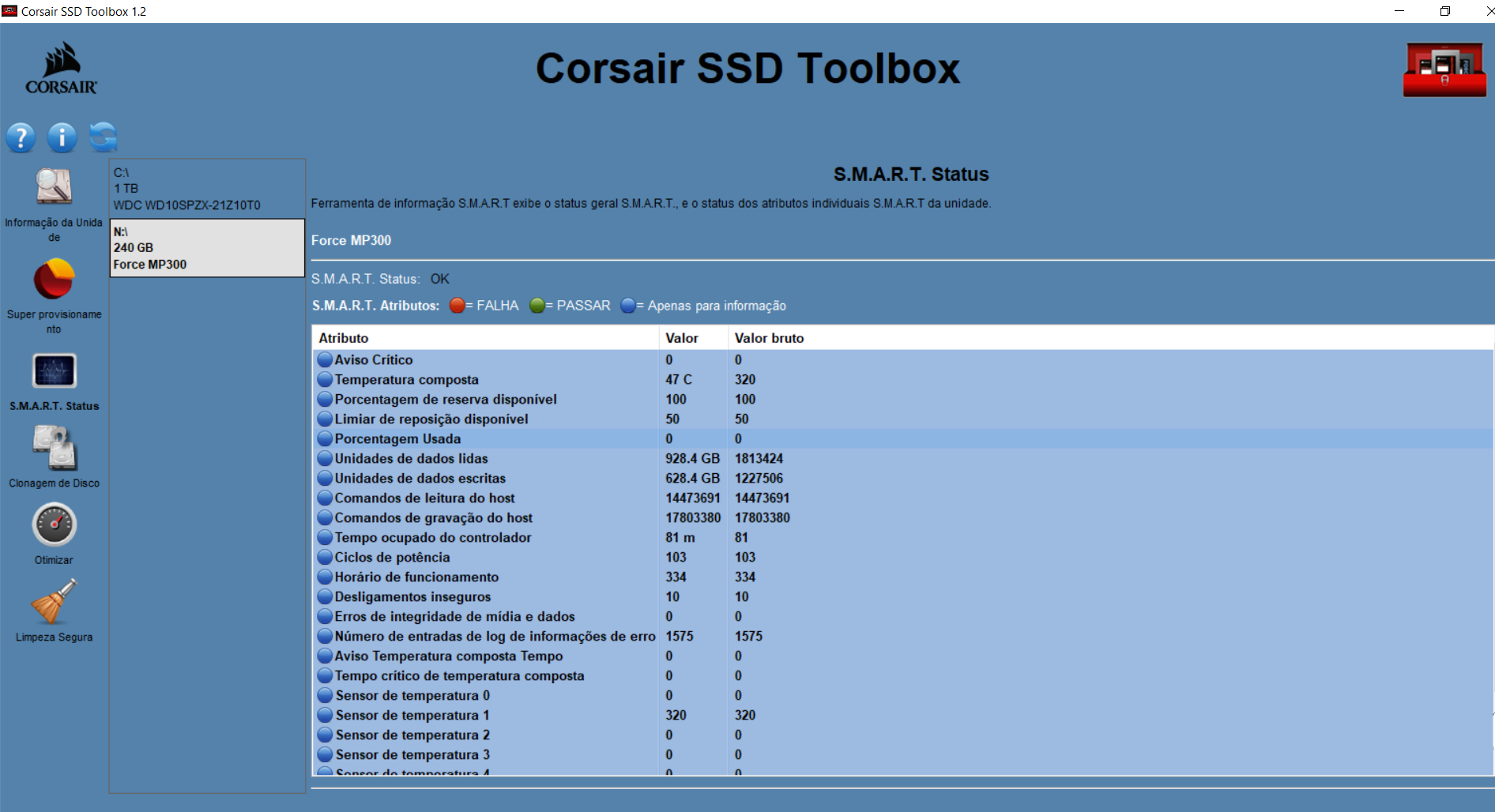Click the 928.4 GB value cell

692,458
